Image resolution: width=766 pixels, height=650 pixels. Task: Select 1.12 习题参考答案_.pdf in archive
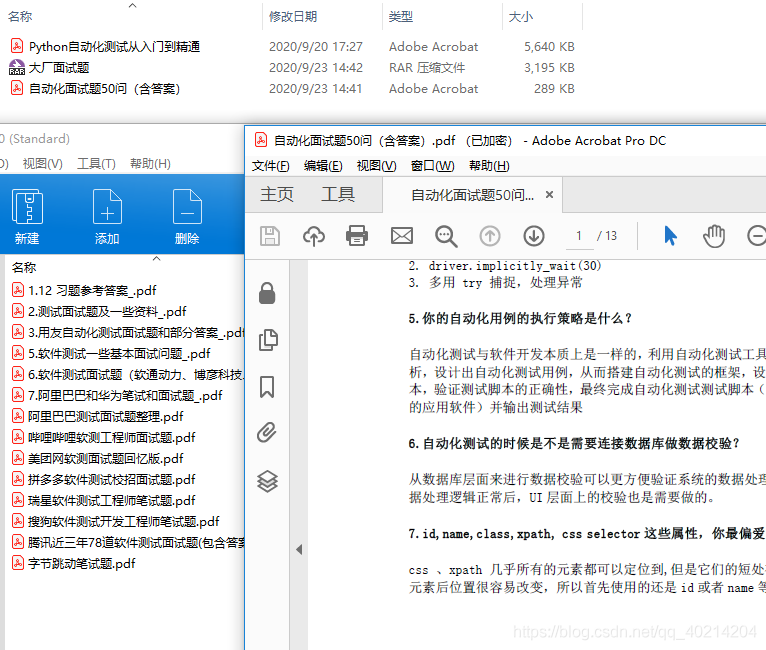pyautogui.click(x=92, y=291)
